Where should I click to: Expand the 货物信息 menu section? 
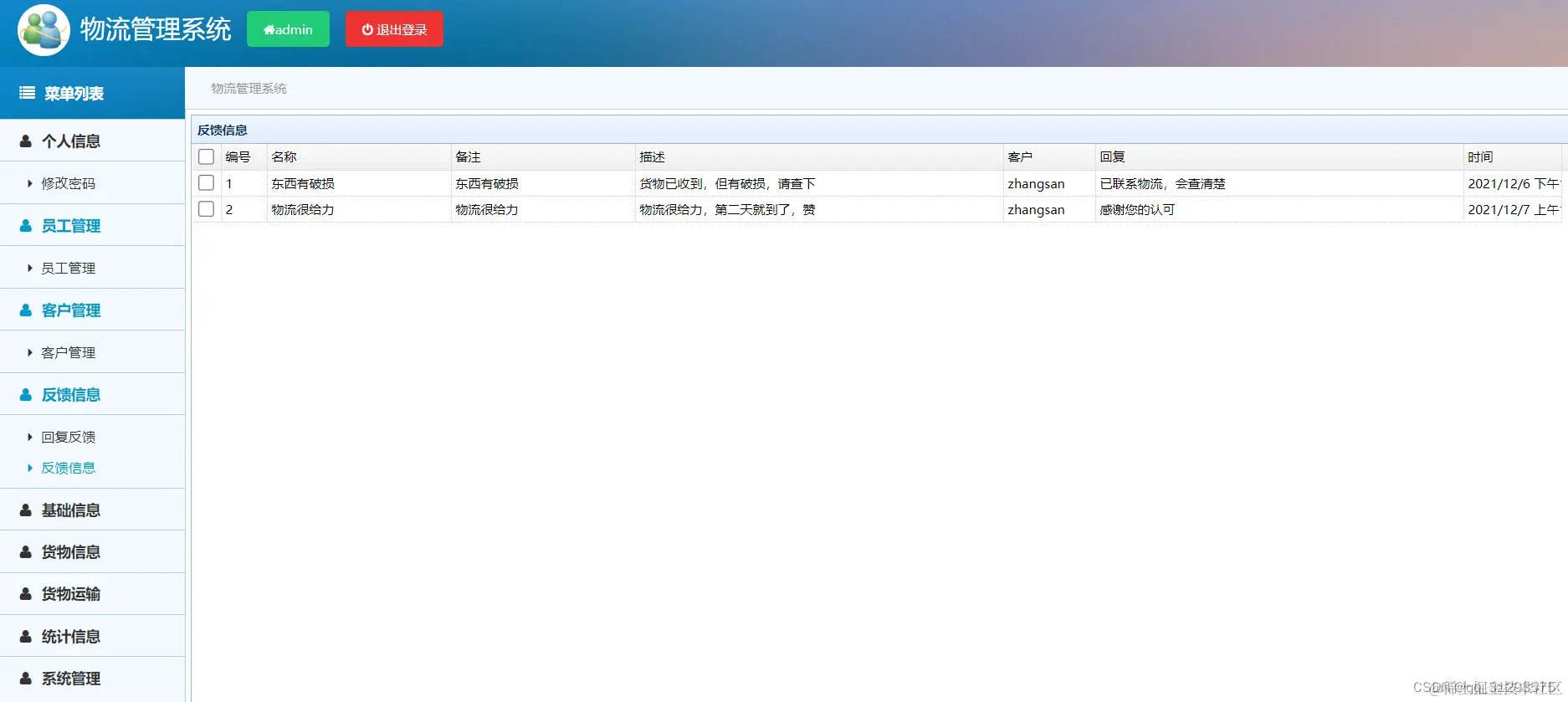(92, 552)
